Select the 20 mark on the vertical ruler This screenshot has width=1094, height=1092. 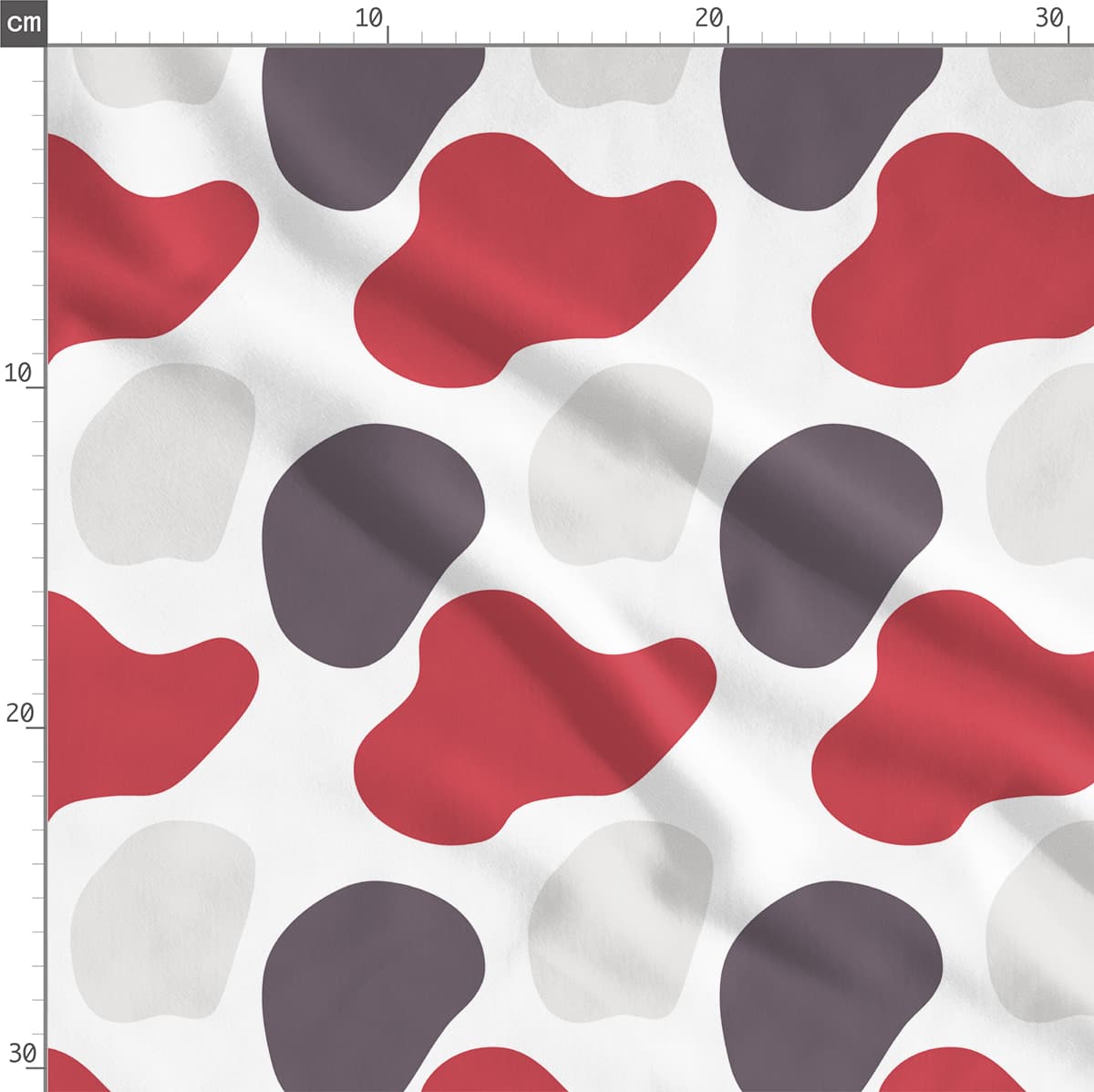20,714
